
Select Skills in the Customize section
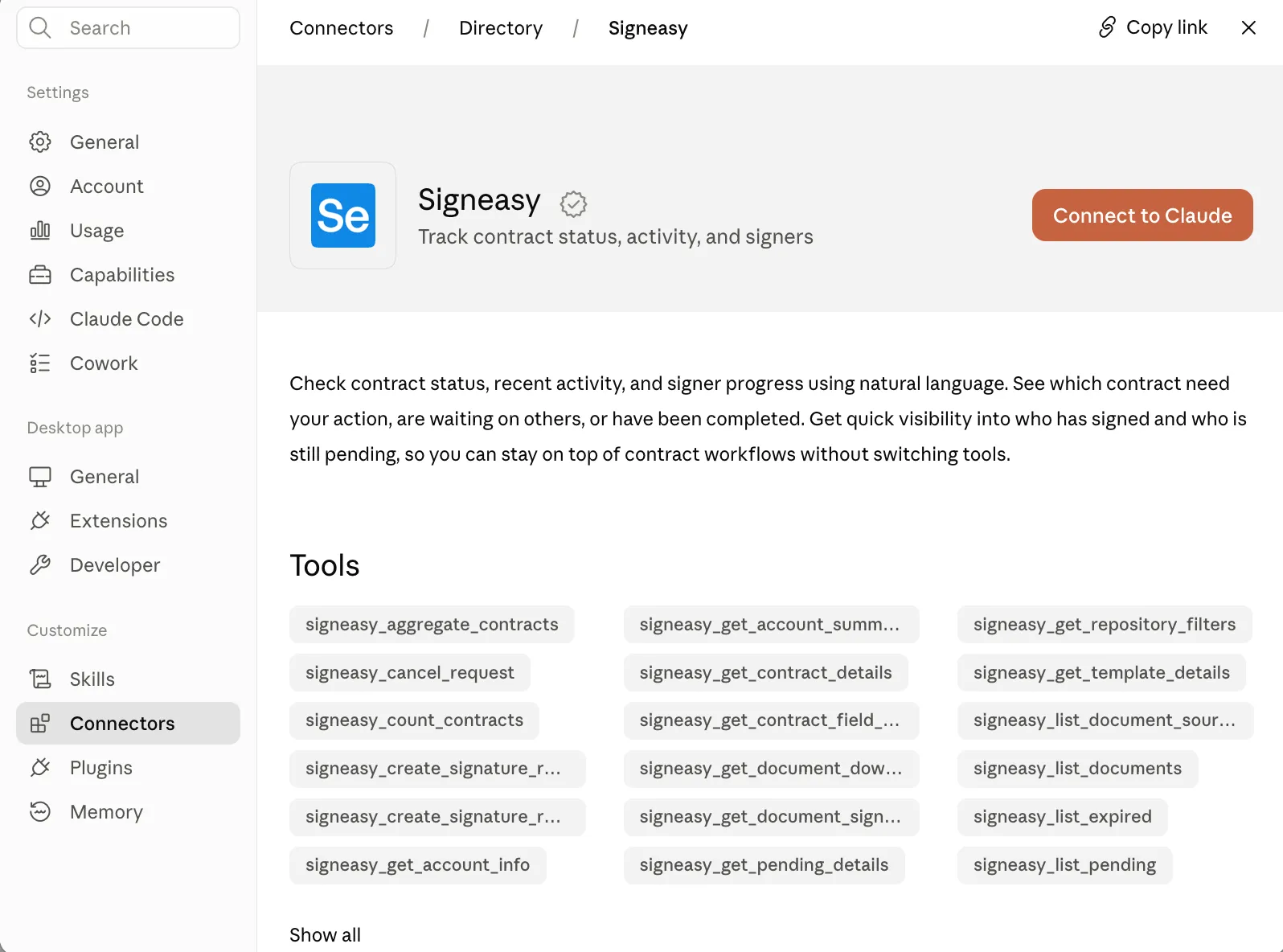pyautogui.click(x=128, y=679)
